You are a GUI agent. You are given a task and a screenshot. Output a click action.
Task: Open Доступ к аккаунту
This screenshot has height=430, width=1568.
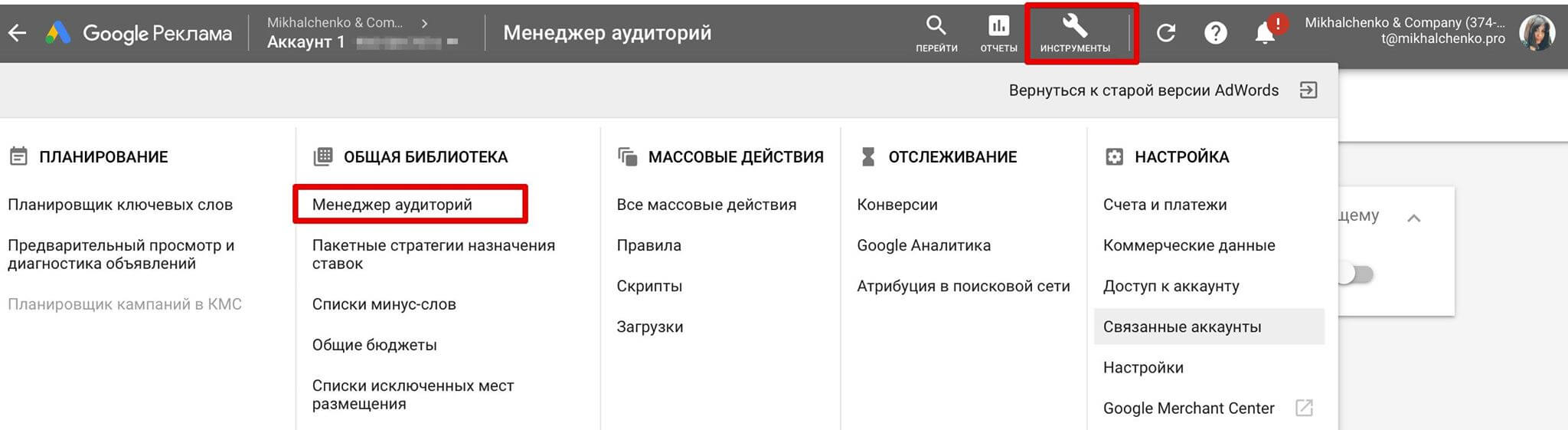1171,286
